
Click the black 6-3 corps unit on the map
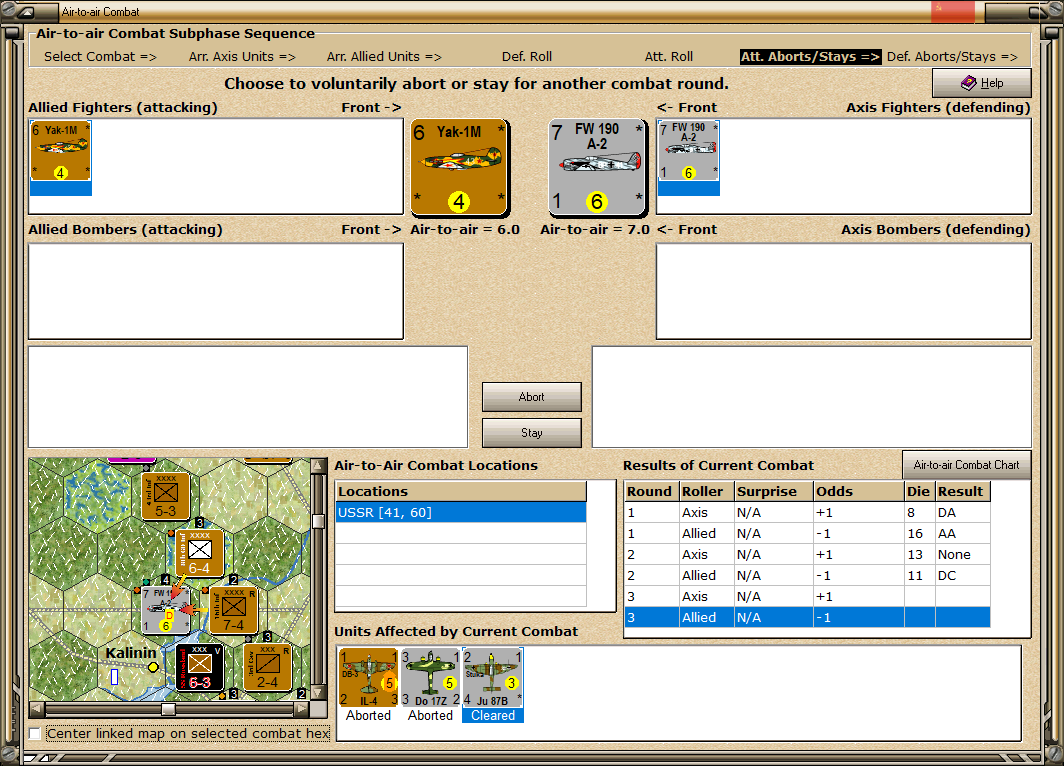coord(200,667)
